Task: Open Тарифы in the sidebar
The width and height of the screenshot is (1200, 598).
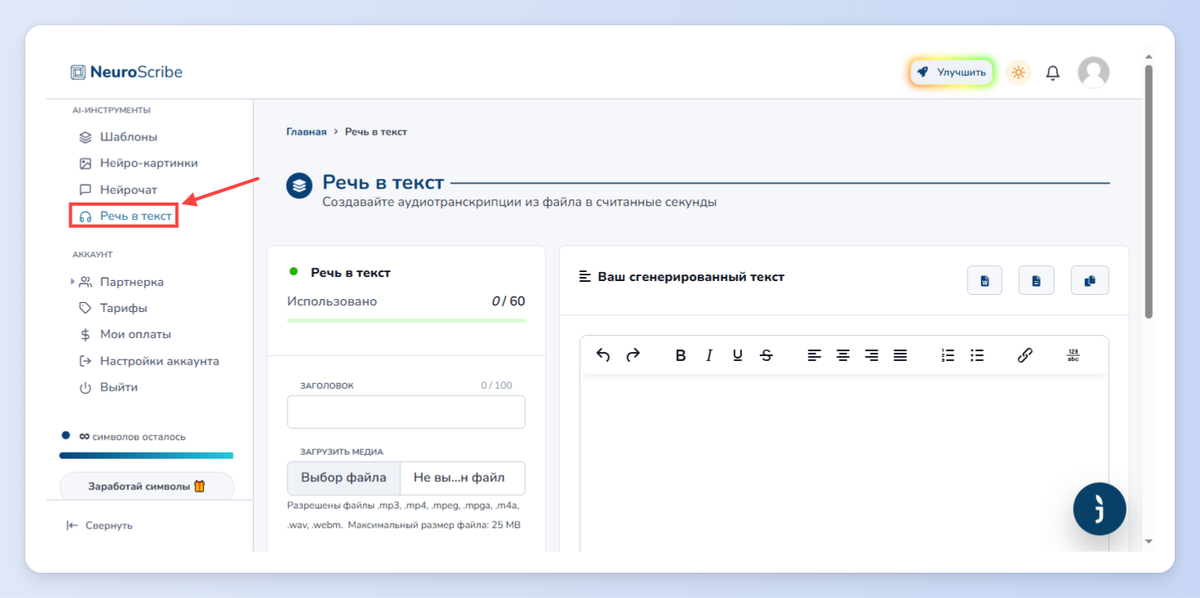Action: (x=113, y=308)
